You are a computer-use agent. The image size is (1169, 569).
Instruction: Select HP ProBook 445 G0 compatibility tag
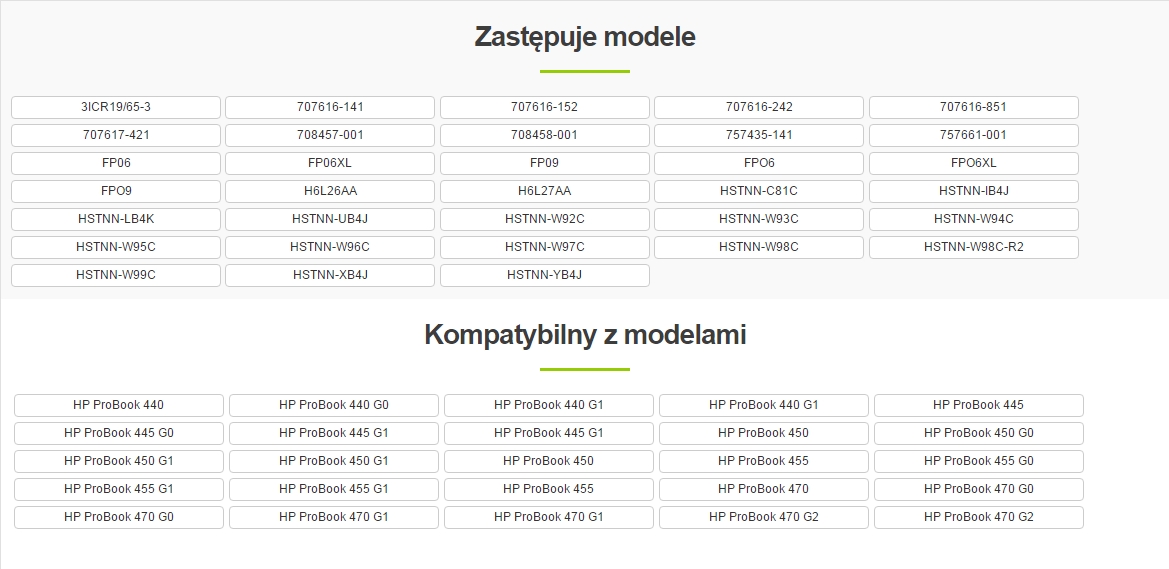[x=118, y=433]
